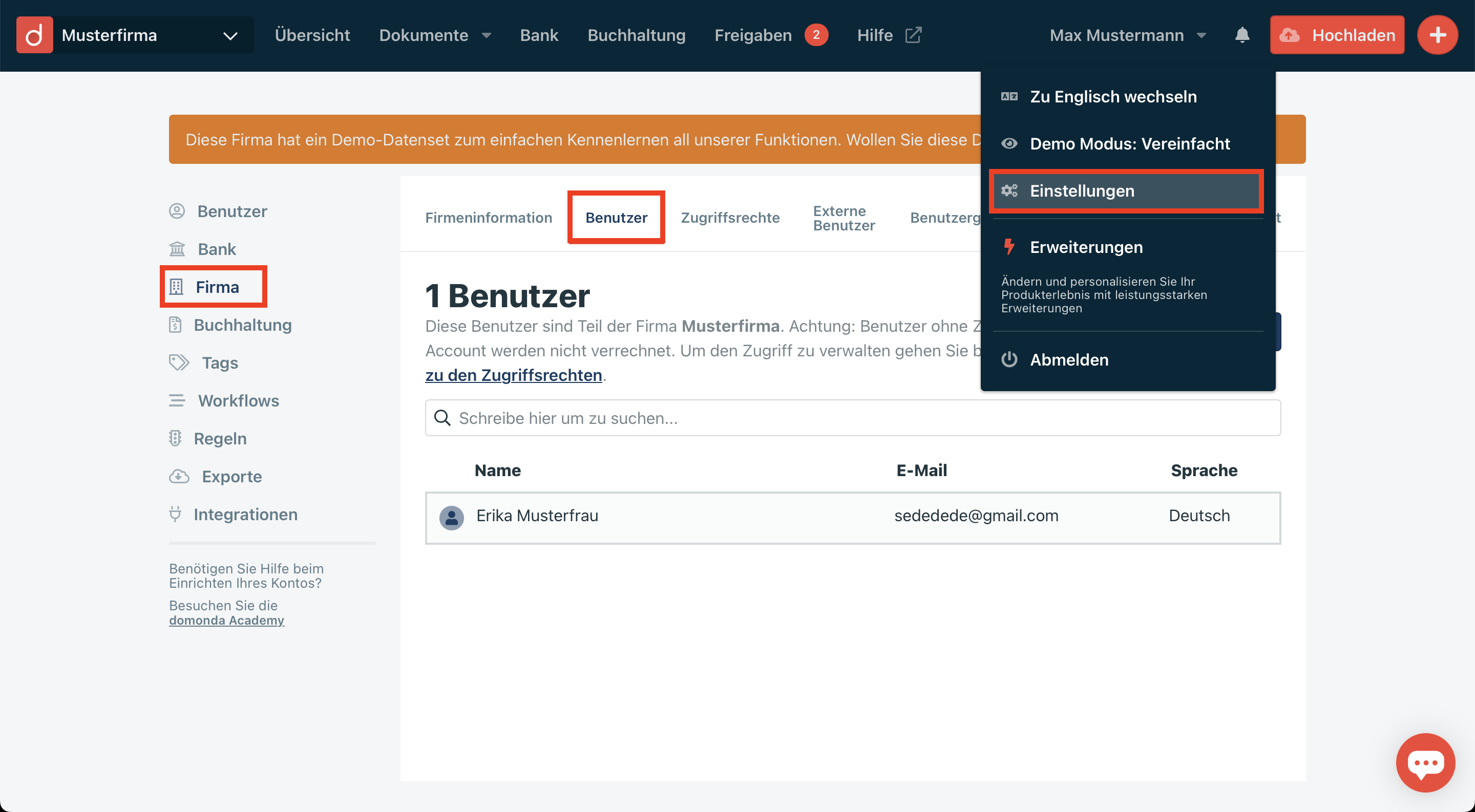
Task: Toggle Demo Modus eye icon
Action: [1009, 144]
